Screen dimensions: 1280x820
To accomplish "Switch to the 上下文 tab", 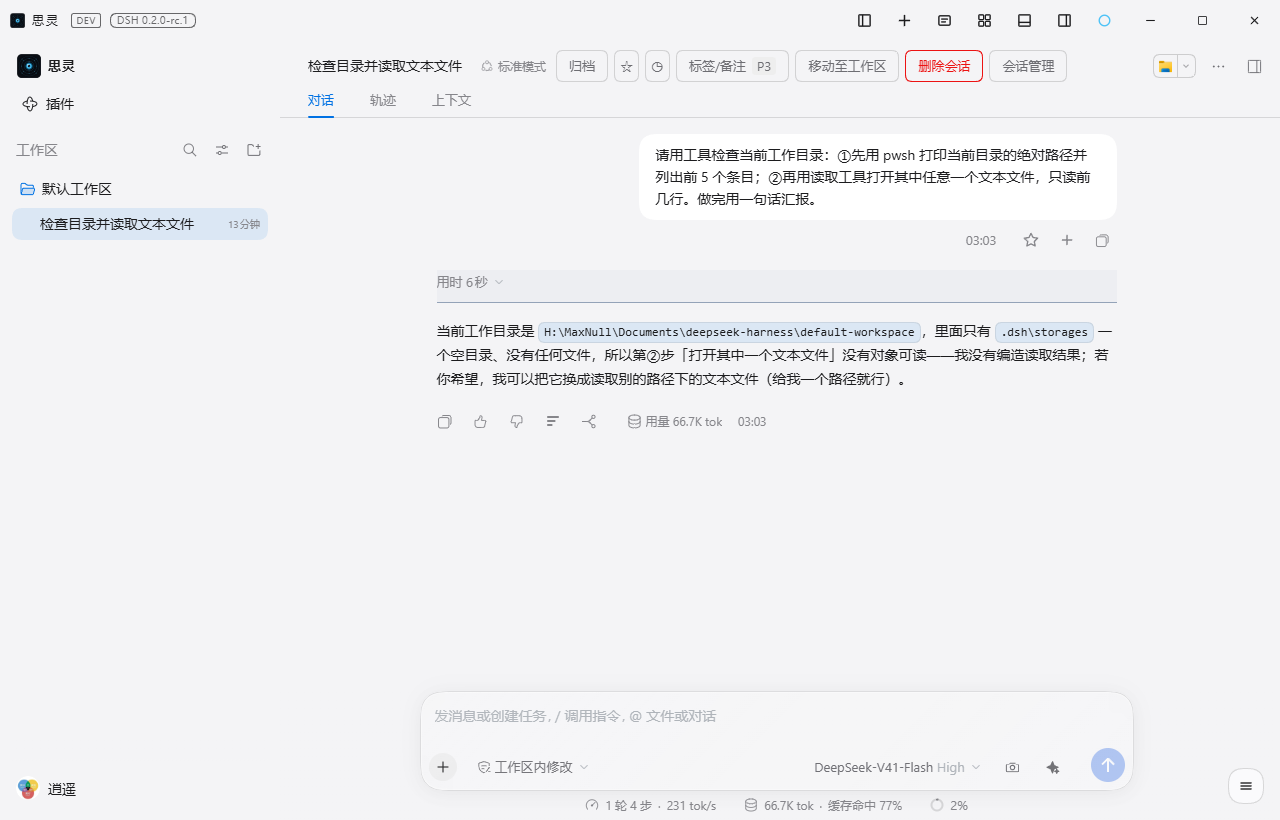I will point(451,100).
